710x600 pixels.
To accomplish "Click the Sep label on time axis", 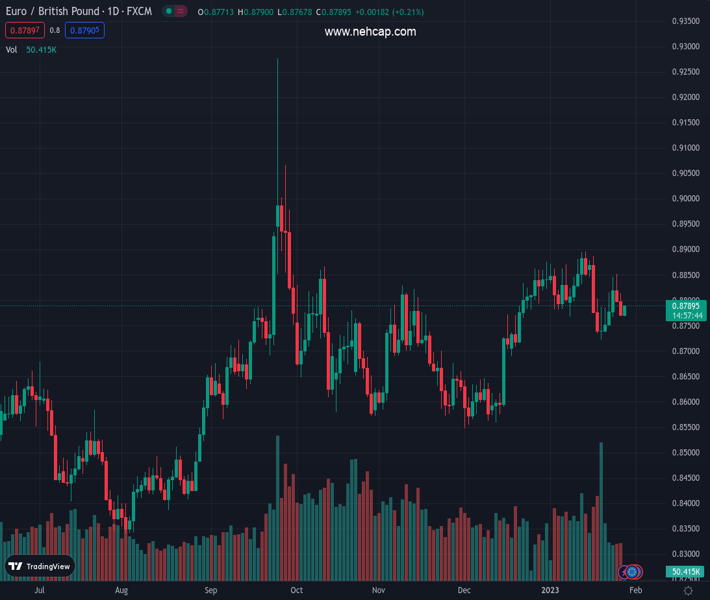I will coord(211,590).
